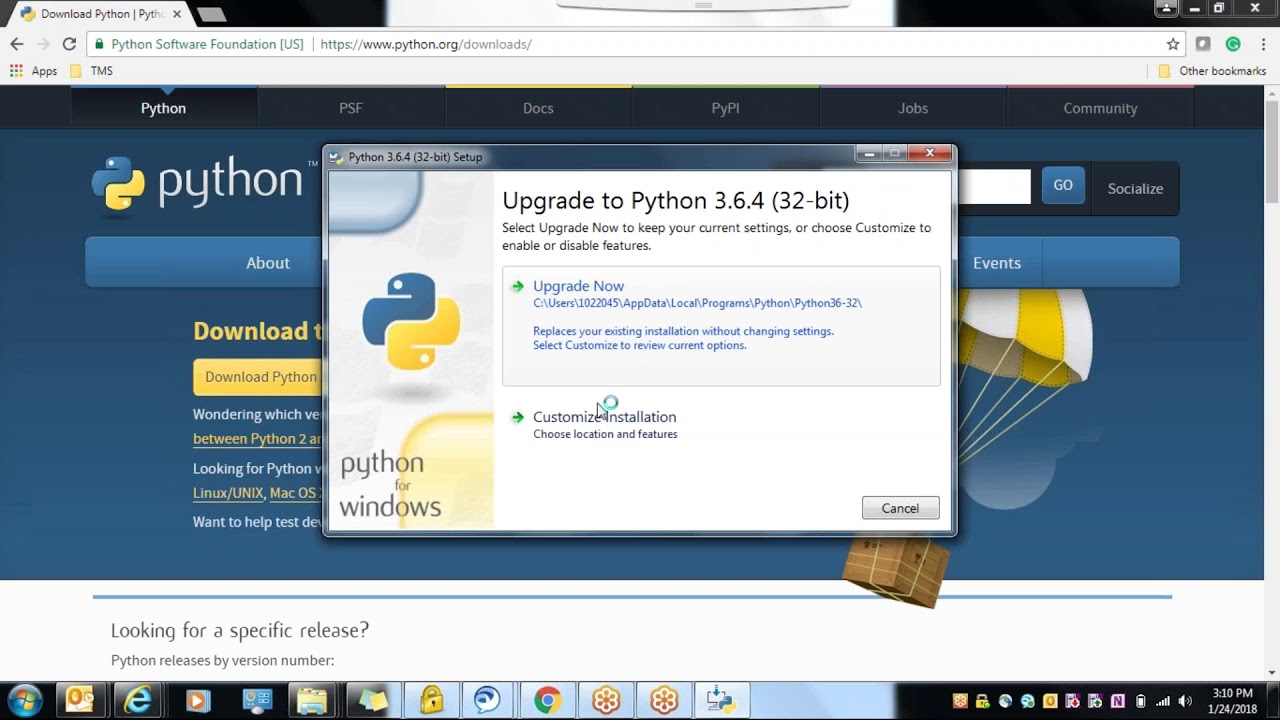Open the Events menu on python.org

(x=997, y=263)
